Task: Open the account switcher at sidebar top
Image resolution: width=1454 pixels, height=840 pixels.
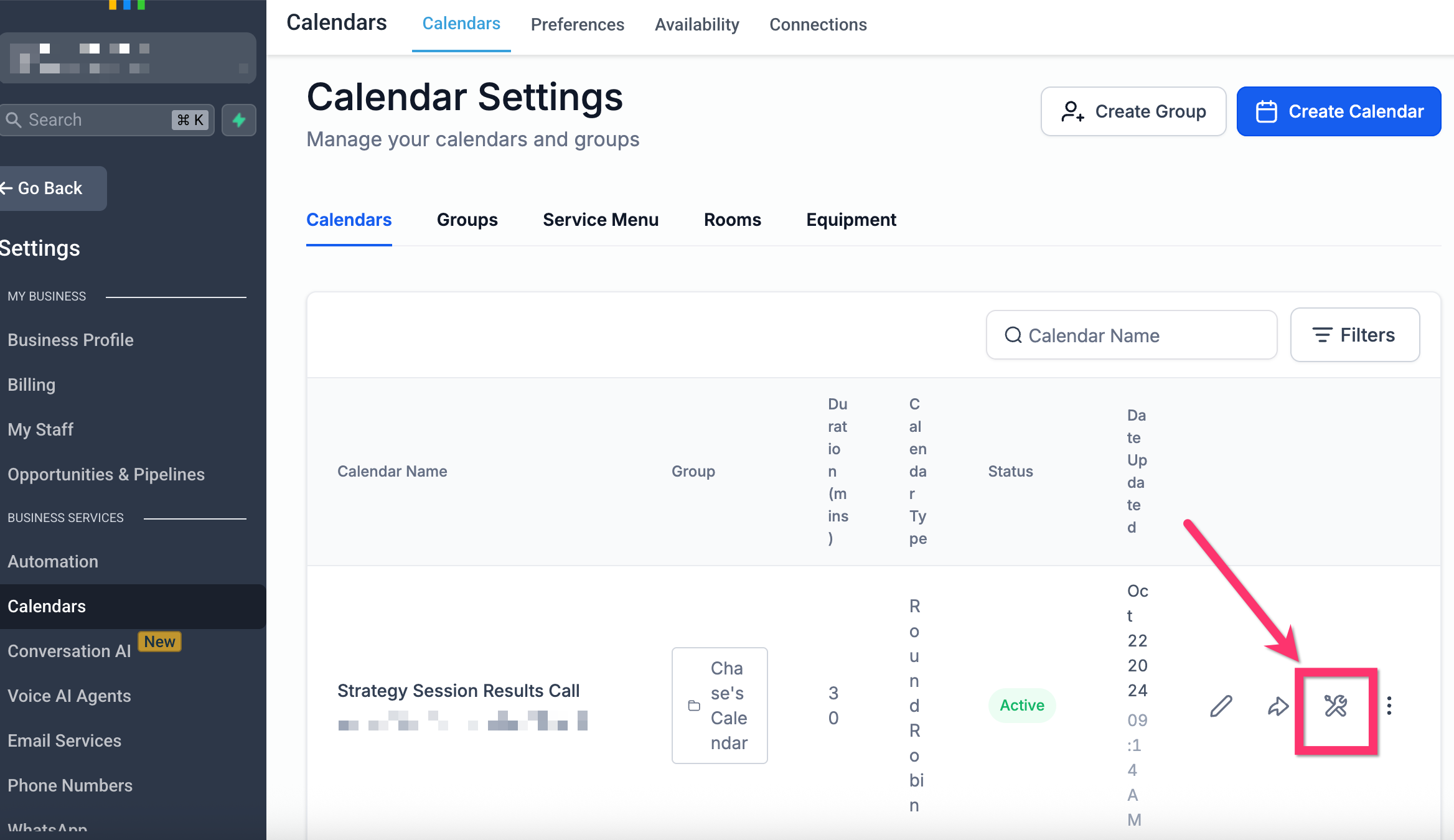Action: pyautogui.click(x=128, y=58)
